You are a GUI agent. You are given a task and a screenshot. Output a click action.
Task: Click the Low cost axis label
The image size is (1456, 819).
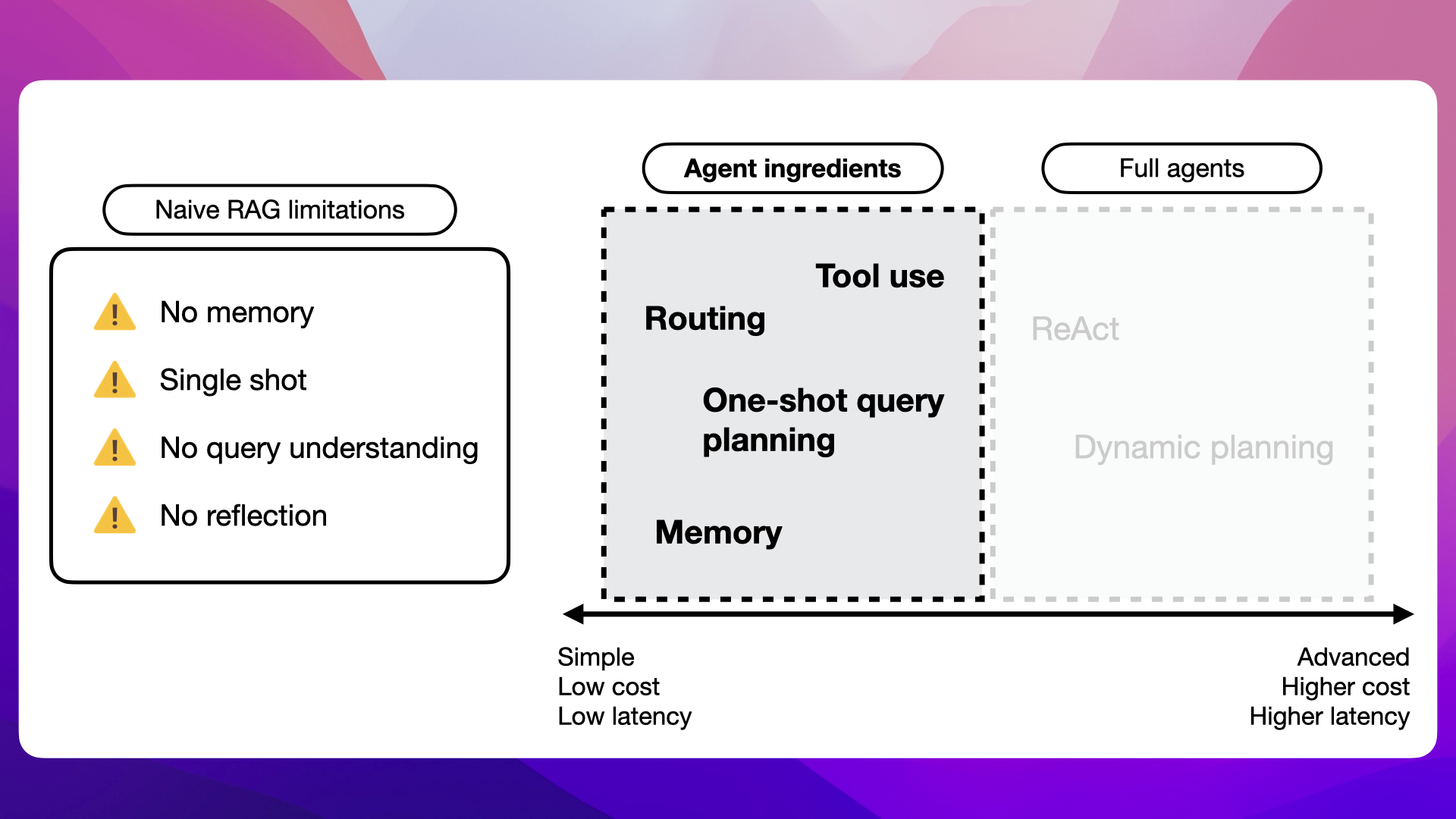(x=608, y=686)
